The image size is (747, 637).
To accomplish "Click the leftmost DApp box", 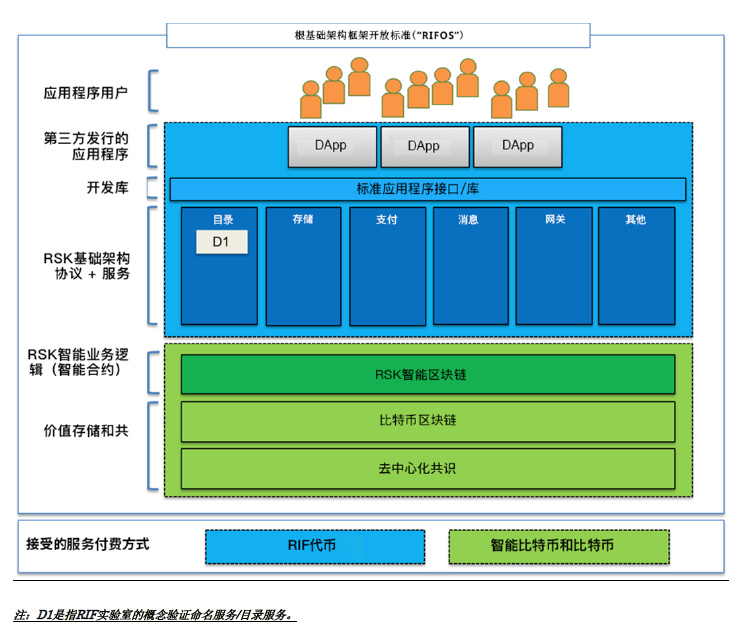I will (332, 147).
